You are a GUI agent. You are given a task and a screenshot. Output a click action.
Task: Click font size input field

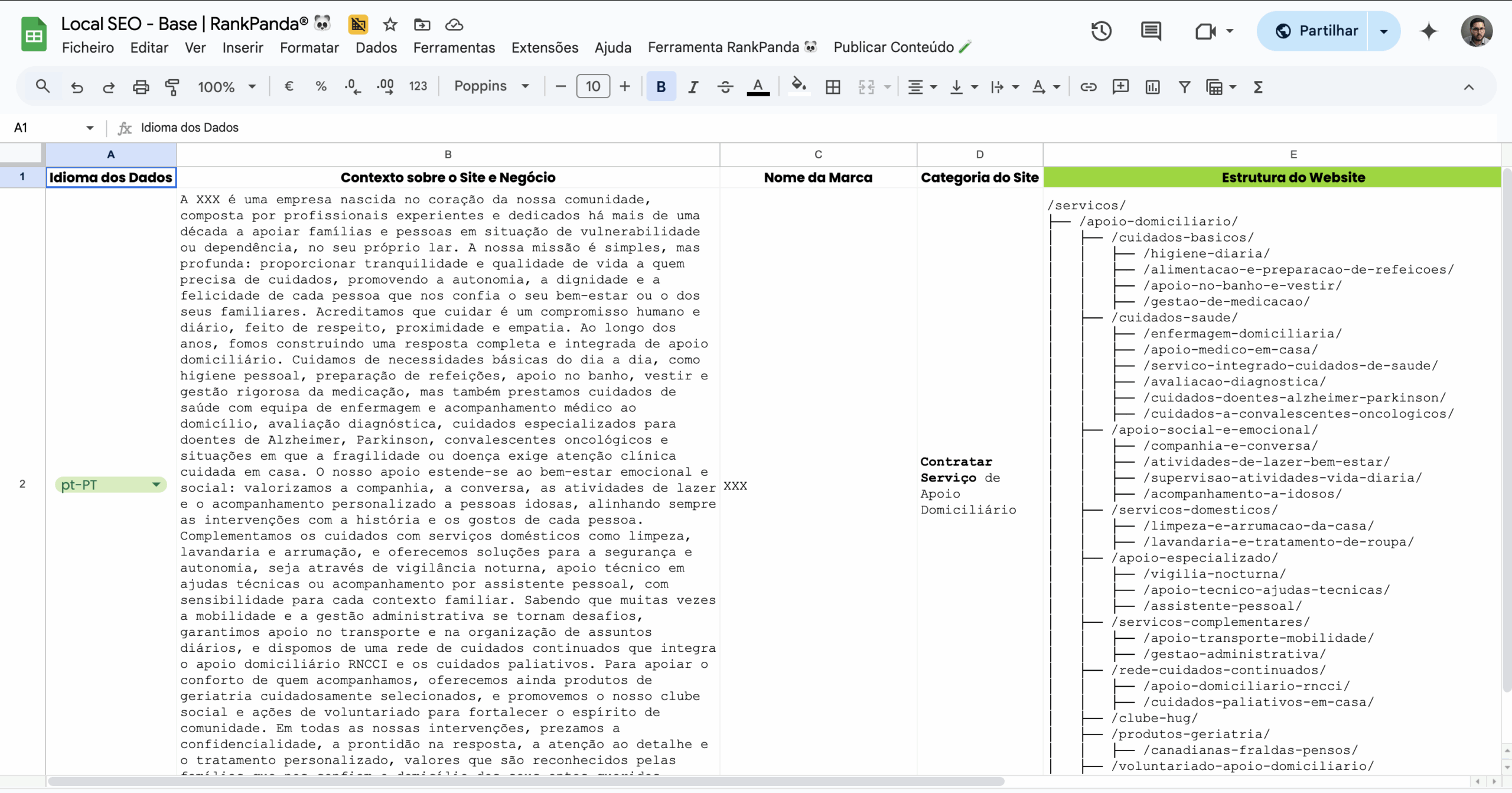click(x=593, y=87)
